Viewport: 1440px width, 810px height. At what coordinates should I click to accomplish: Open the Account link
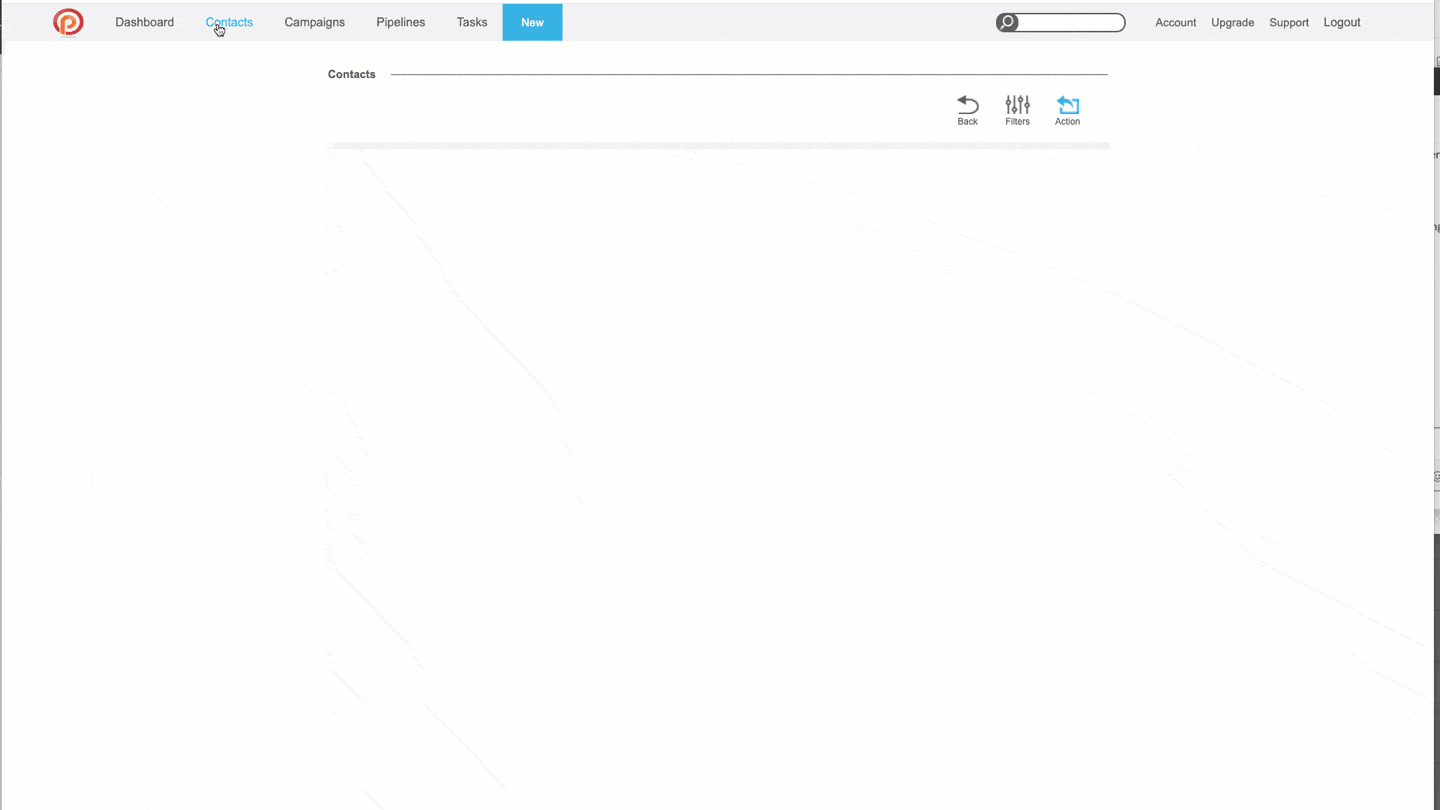pyautogui.click(x=1175, y=22)
